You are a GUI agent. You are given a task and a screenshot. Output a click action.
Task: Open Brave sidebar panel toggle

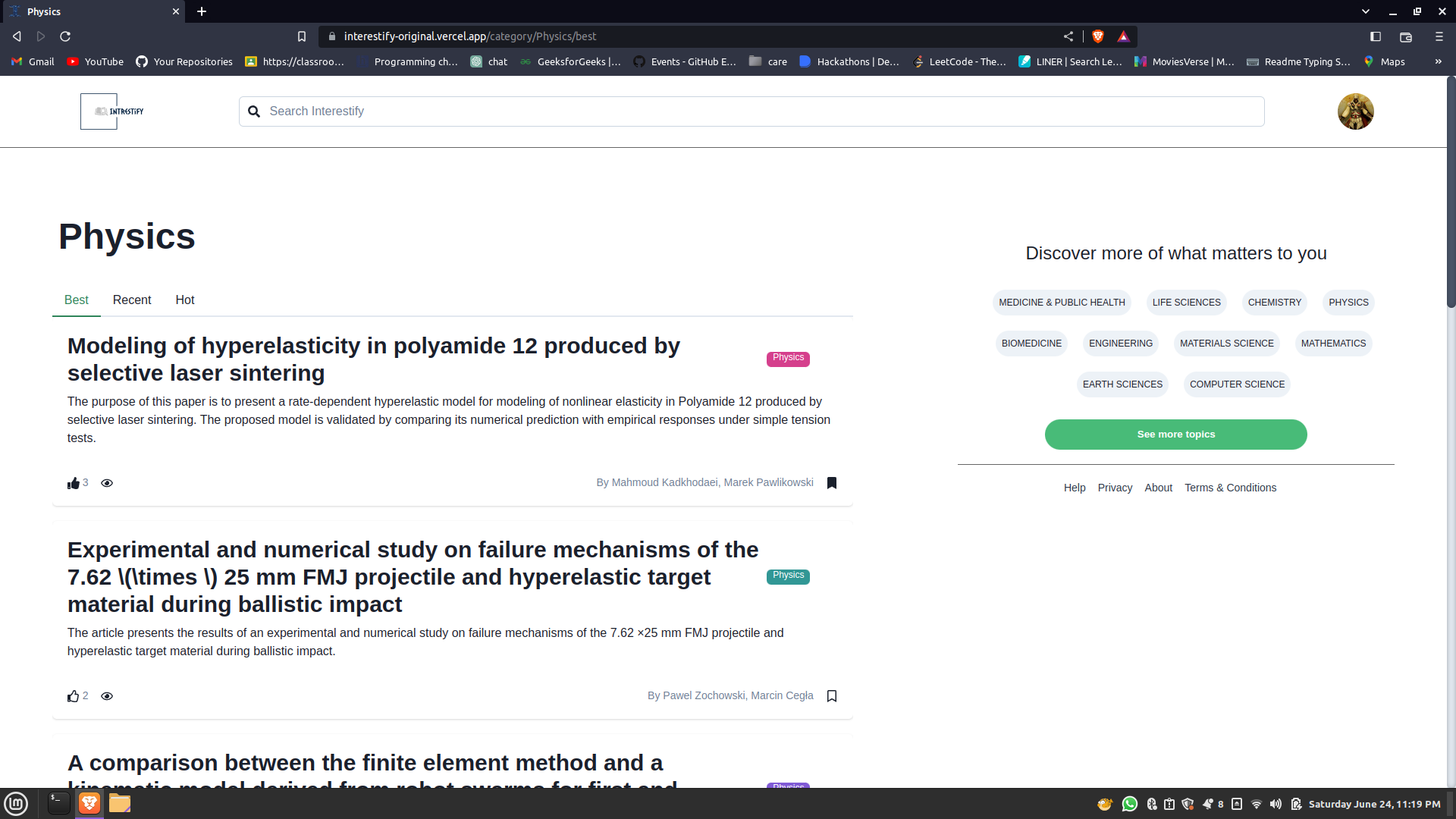click(1376, 36)
